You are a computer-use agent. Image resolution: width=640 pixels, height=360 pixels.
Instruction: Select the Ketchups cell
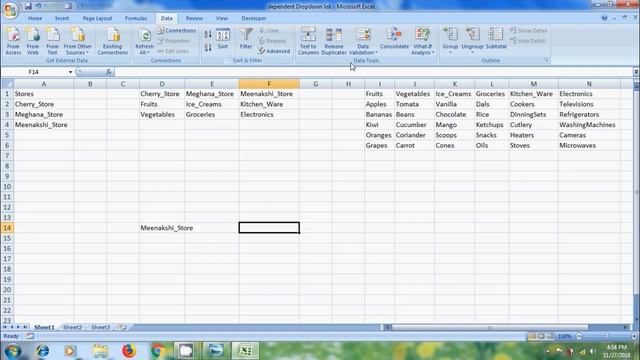coord(492,125)
